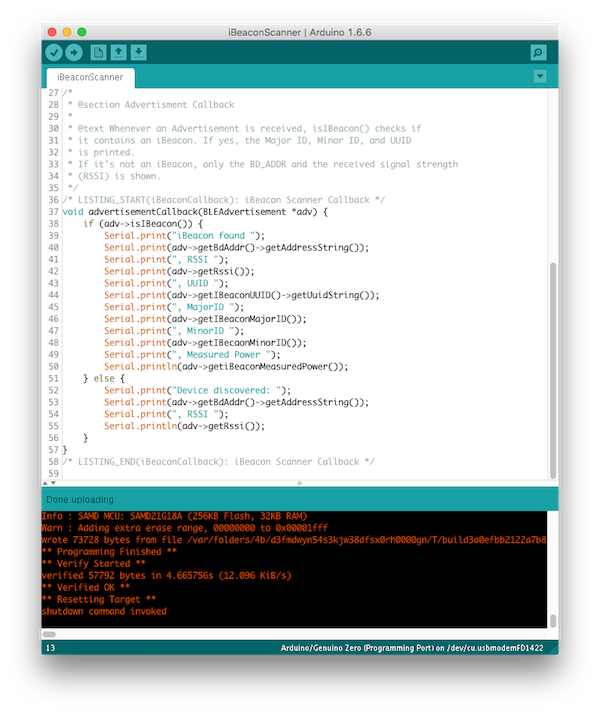The height and width of the screenshot is (714, 600).
Task: Click the LISTING_END comment line
Action: [x=219, y=462]
